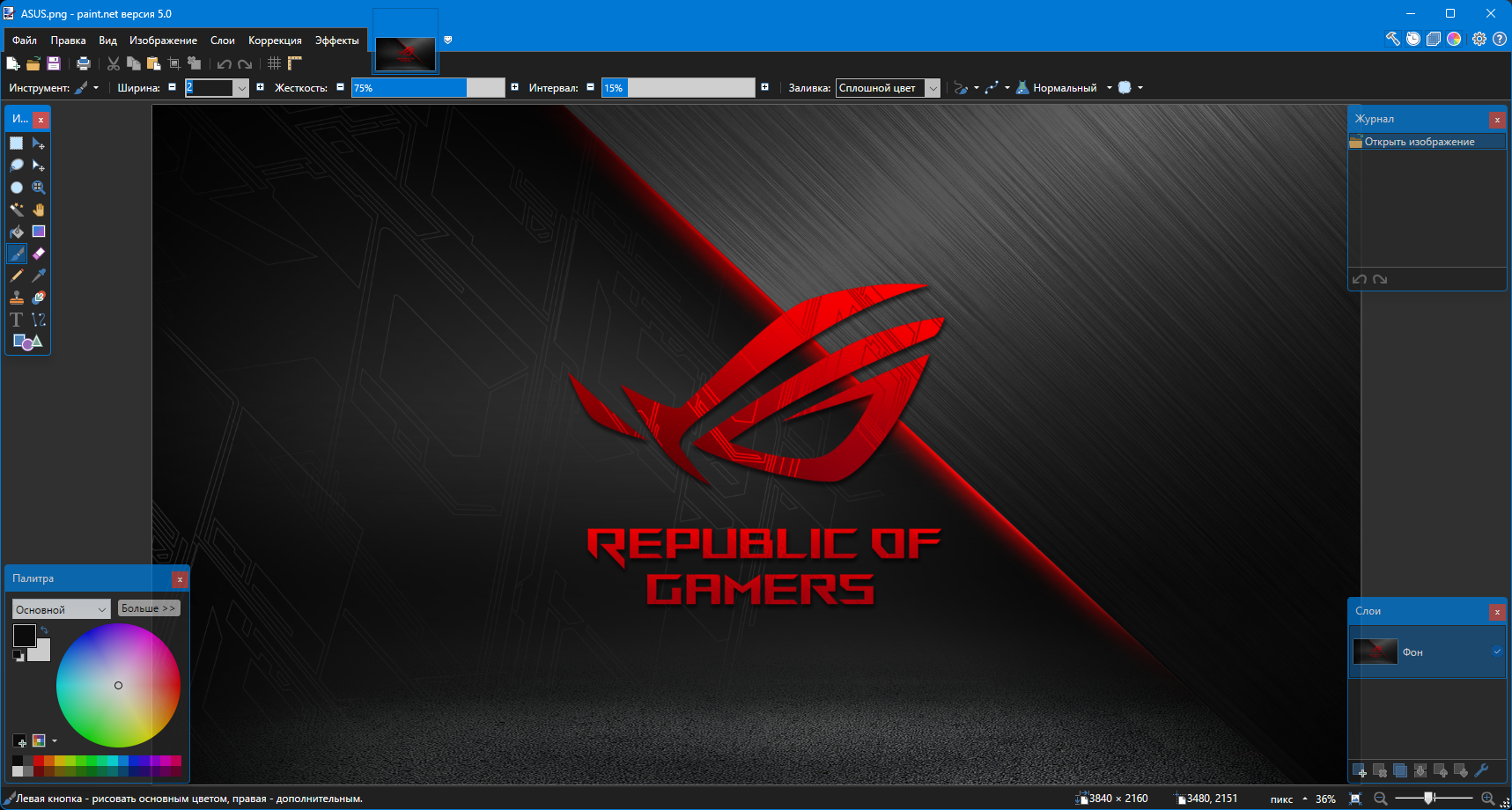Reset colors to black and white
The height and width of the screenshot is (810, 1512).
pyautogui.click(x=18, y=656)
